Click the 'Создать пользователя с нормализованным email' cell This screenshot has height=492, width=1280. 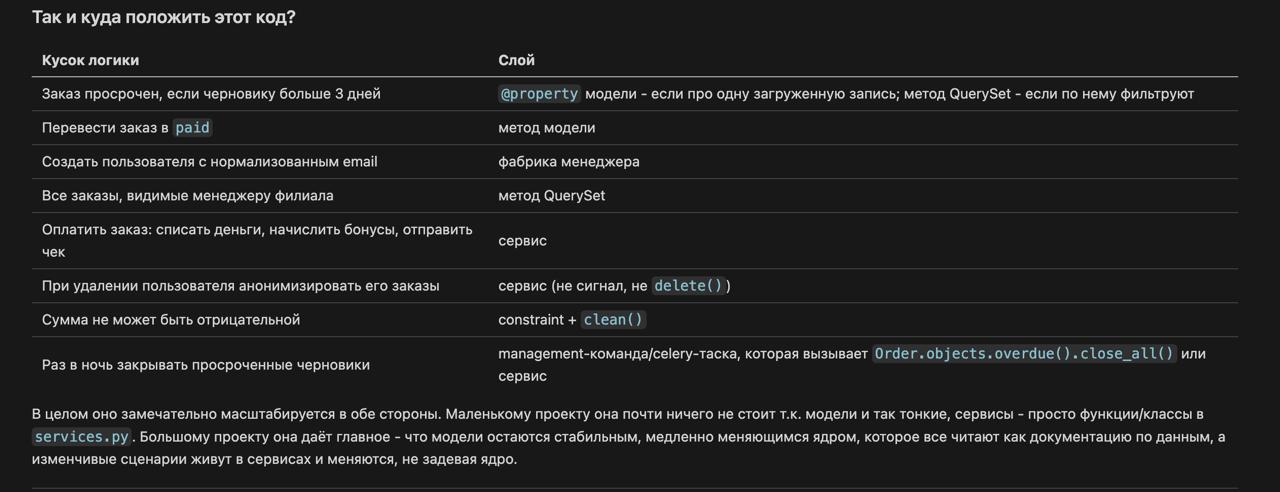tap(210, 161)
